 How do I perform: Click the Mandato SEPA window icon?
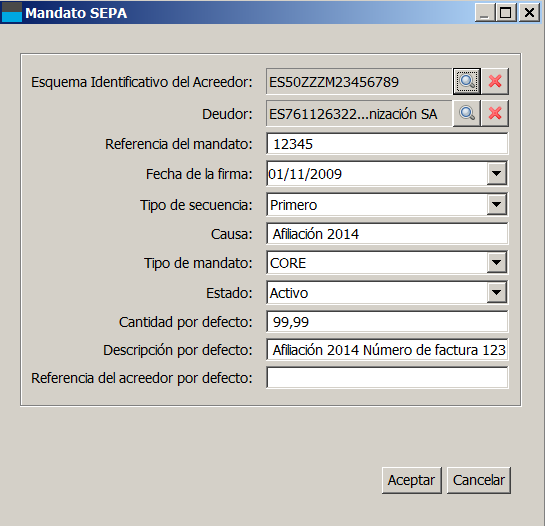(11, 12)
